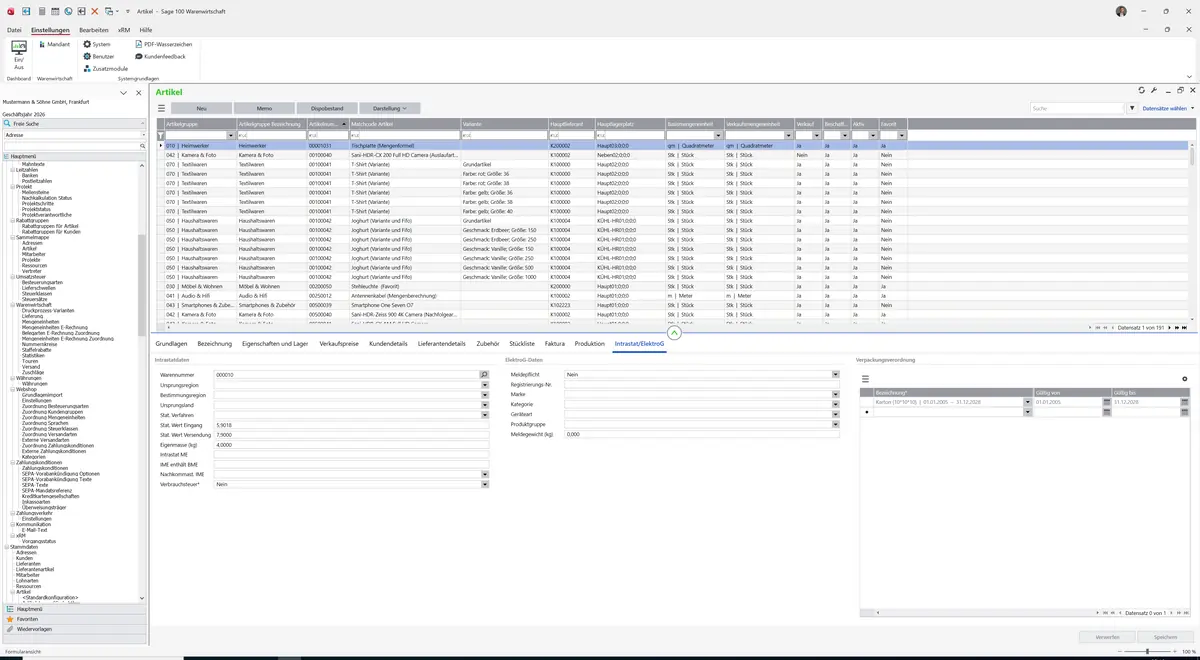The height and width of the screenshot is (660, 1200).
Task: Collapse the detail pane with the green chevron
Action: (674, 333)
